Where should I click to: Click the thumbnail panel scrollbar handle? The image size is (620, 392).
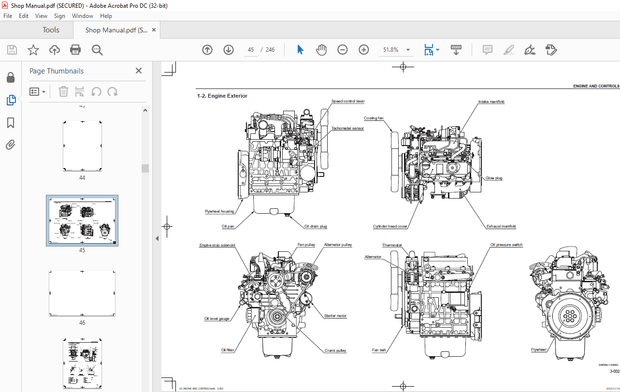(x=145, y=169)
